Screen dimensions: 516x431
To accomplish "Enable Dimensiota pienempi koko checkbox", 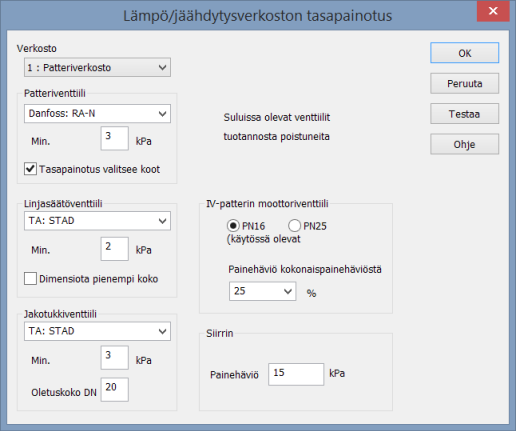I will tap(30, 279).
